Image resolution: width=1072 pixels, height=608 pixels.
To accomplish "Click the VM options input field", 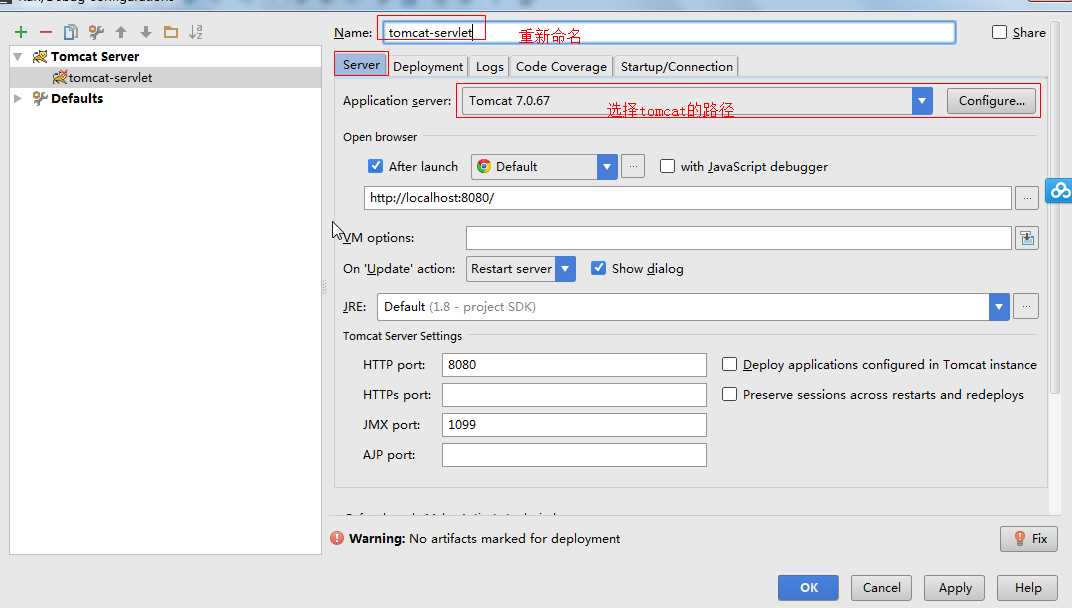I will click(738, 238).
